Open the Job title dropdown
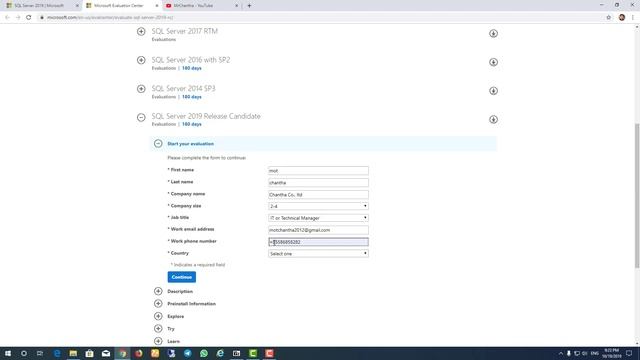This screenshot has height=360, width=640. coord(318,218)
